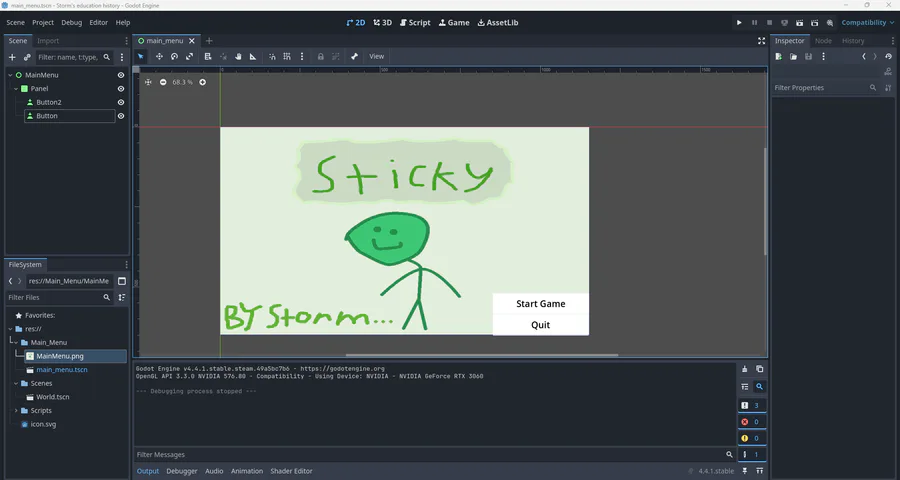The width and height of the screenshot is (900, 480).
Task: Switch to the Node dock tab
Action: [823, 41]
